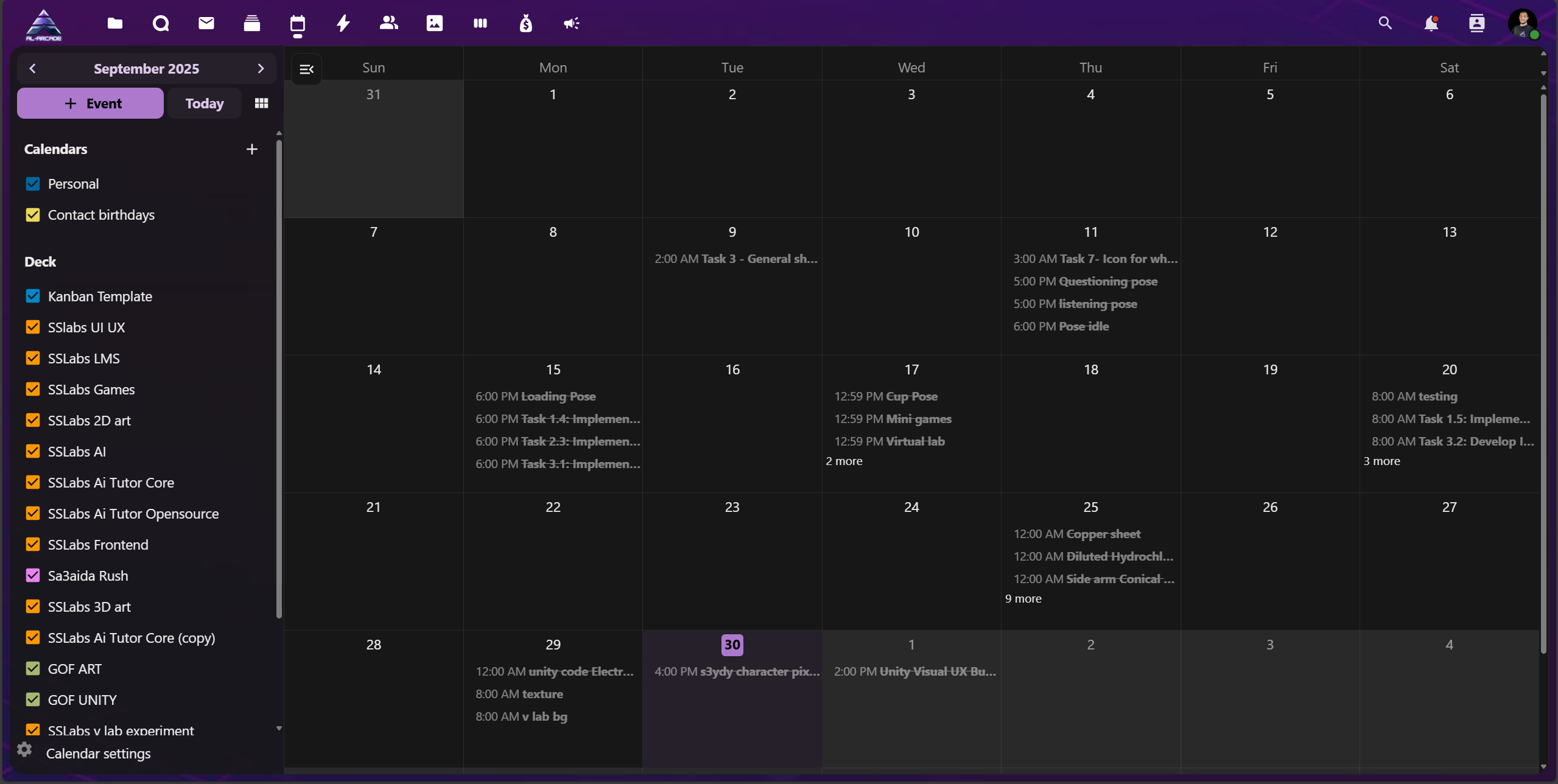The height and width of the screenshot is (784, 1558).
Task: Open the Photos app icon
Action: click(x=435, y=23)
